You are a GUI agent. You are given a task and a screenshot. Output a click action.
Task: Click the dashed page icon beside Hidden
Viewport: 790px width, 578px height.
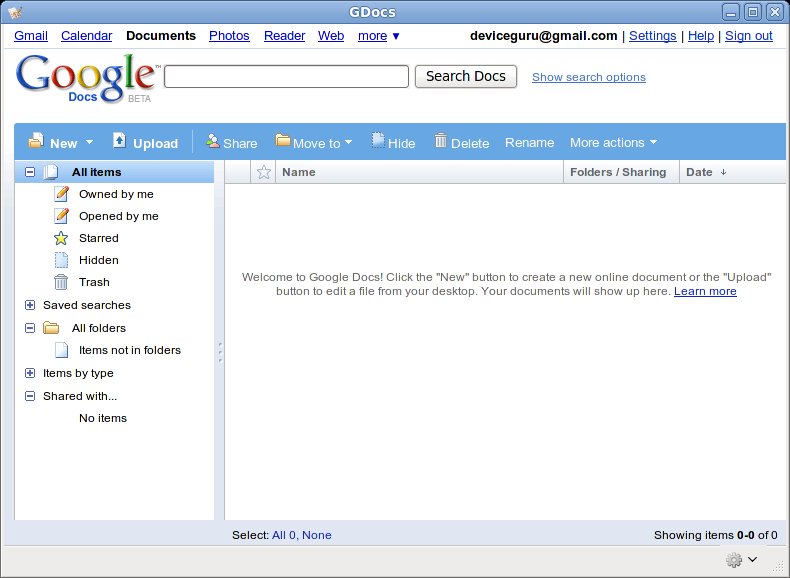coord(61,260)
